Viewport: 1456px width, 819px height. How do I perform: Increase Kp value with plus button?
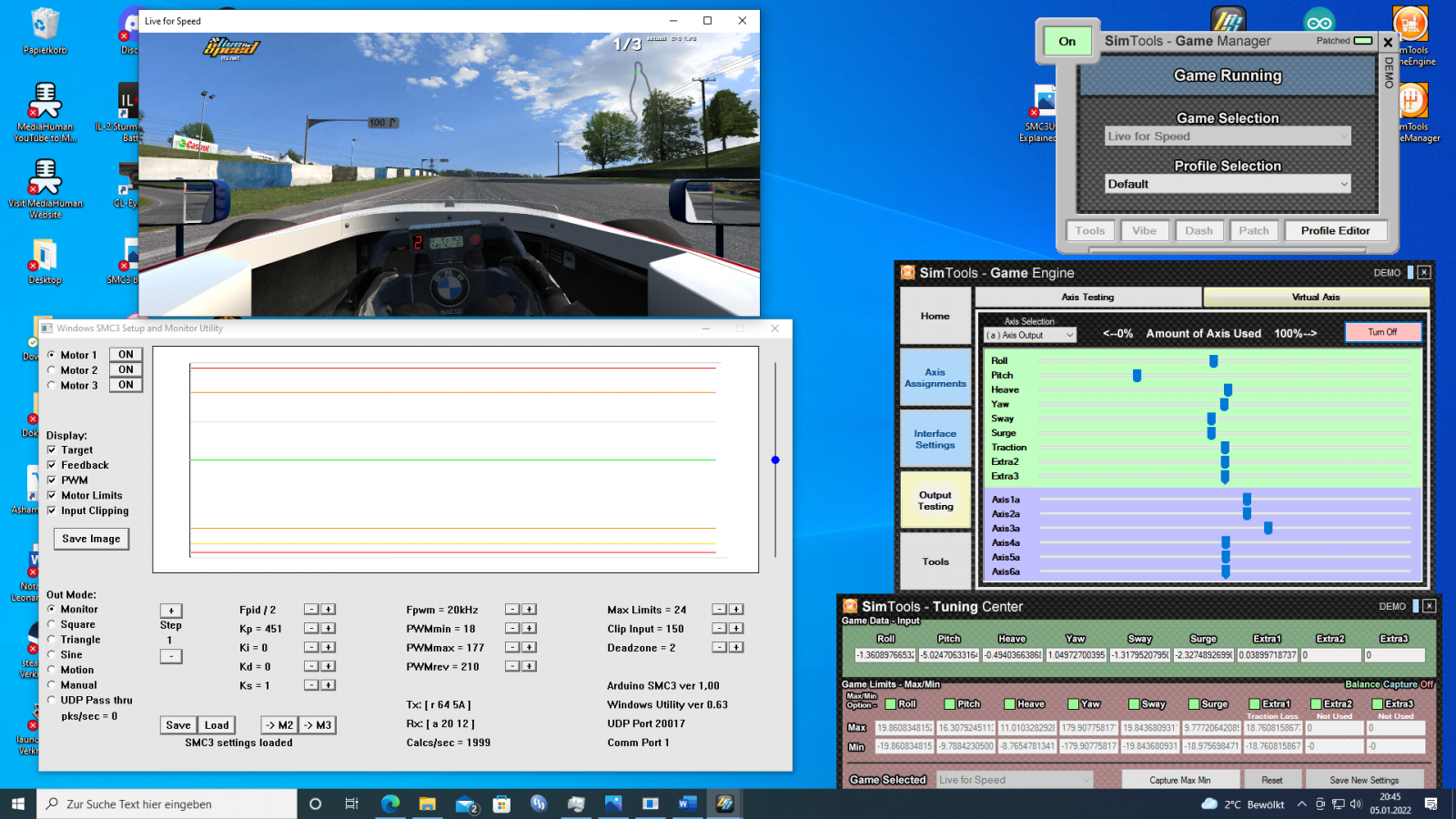coord(329,629)
